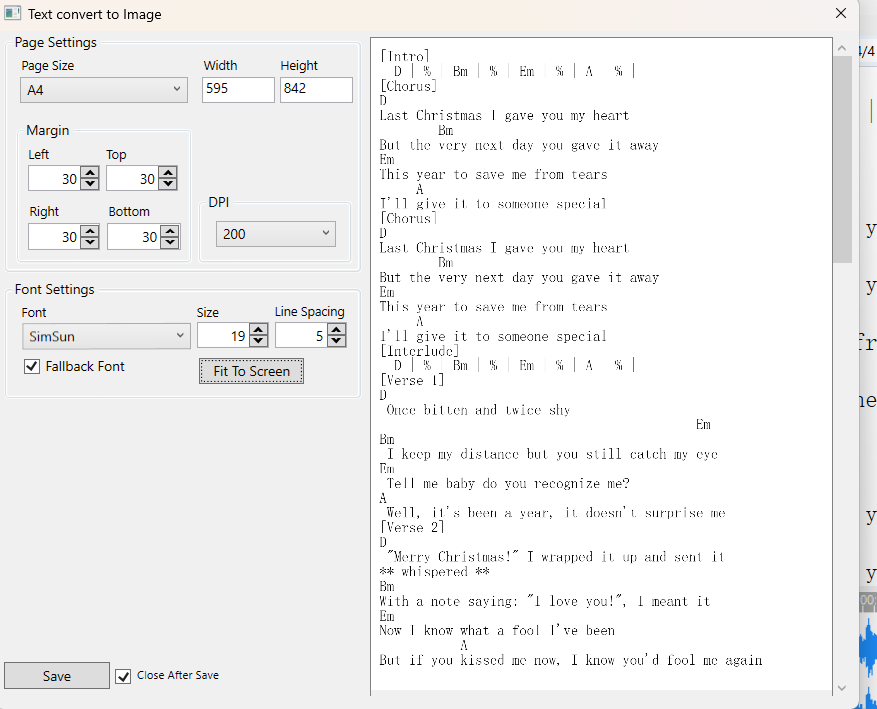Click the preview vertical scrollbar thumb
The height and width of the screenshot is (709, 877).
point(842,160)
